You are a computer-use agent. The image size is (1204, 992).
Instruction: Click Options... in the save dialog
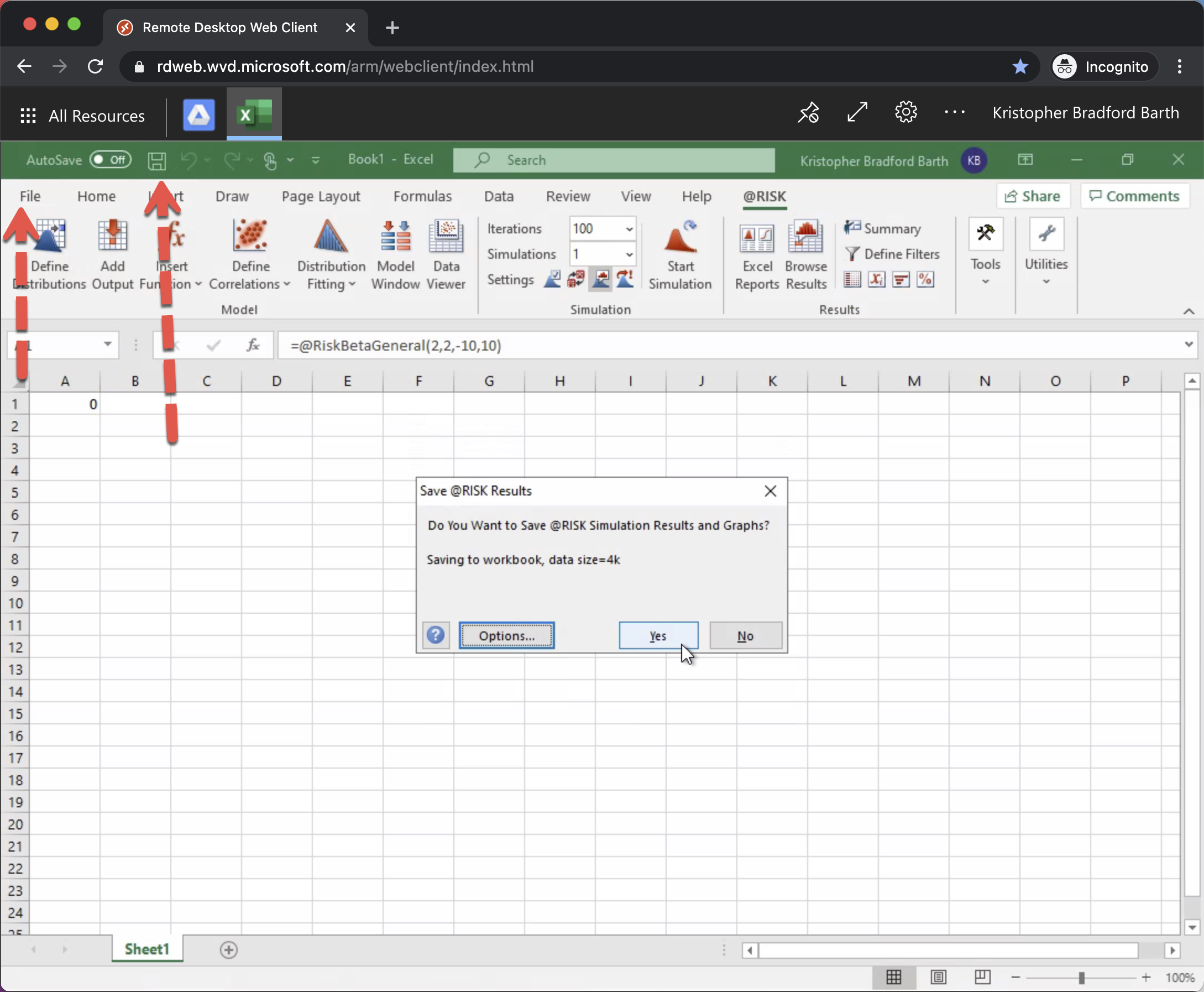tap(506, 635)
